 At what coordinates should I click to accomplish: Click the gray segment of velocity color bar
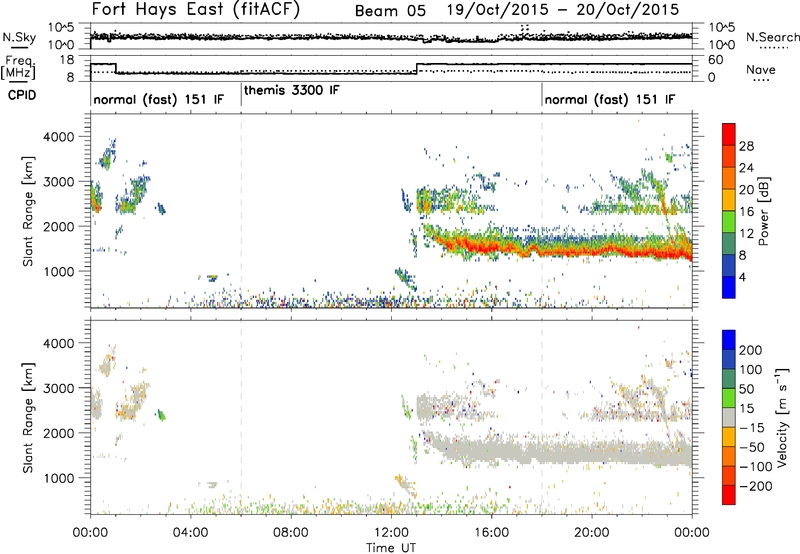pos(729,417)
